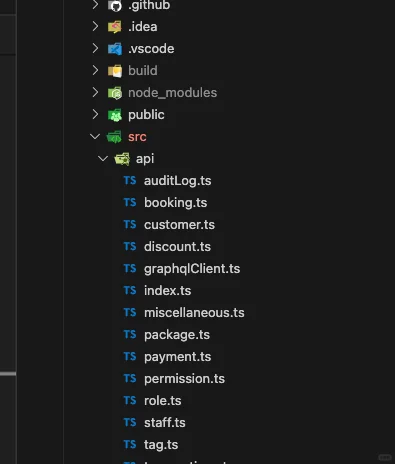Click the node_modules folder icon
Image resolution: width=395 pixels, height=464 pixels.
(115, 93)
